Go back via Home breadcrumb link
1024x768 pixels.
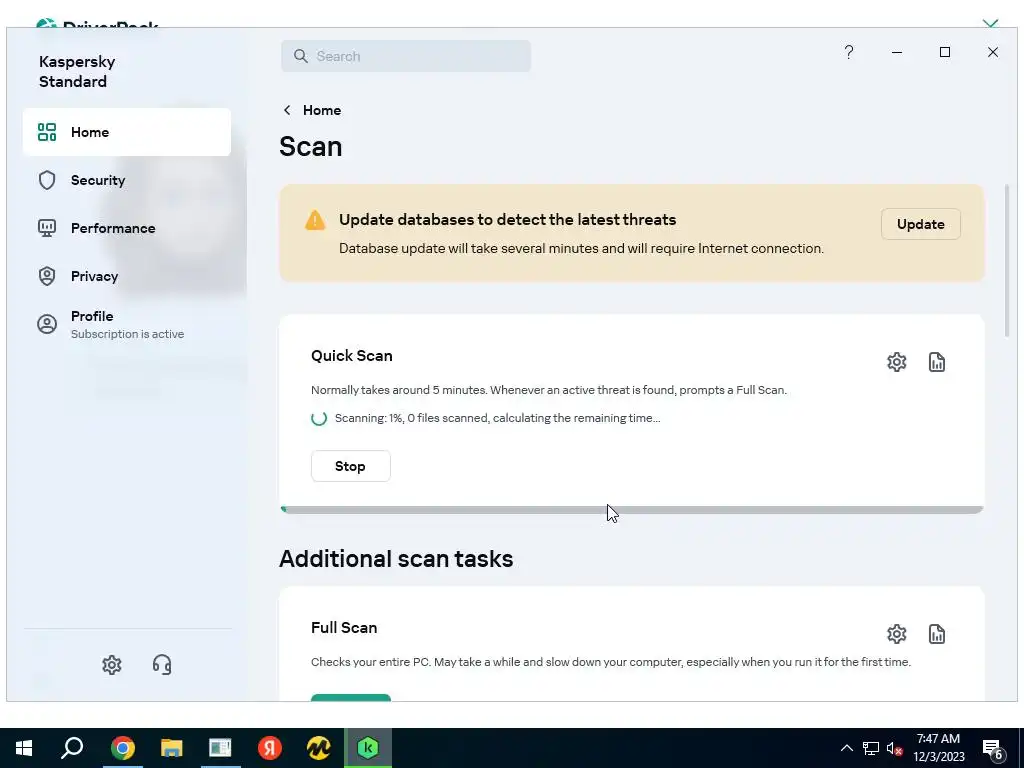[322, 110]
